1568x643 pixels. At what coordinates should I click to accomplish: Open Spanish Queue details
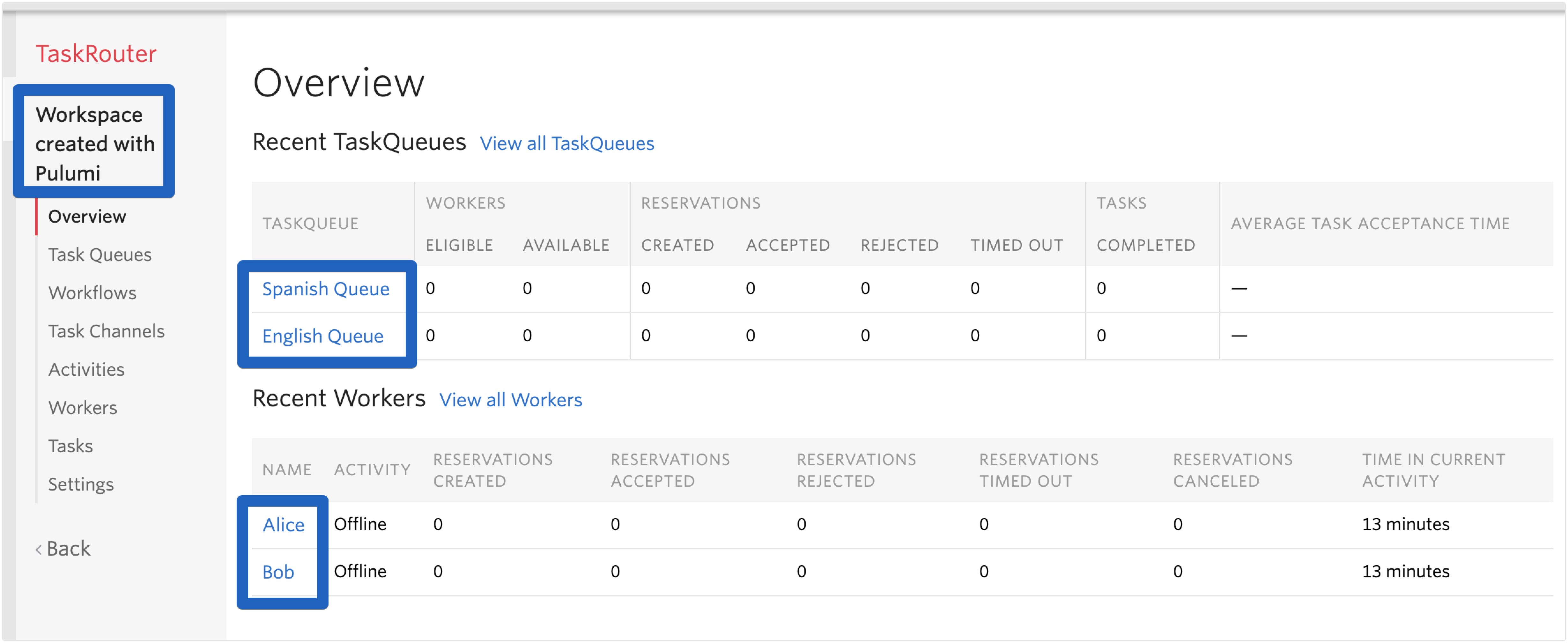[x=323, y=289]
